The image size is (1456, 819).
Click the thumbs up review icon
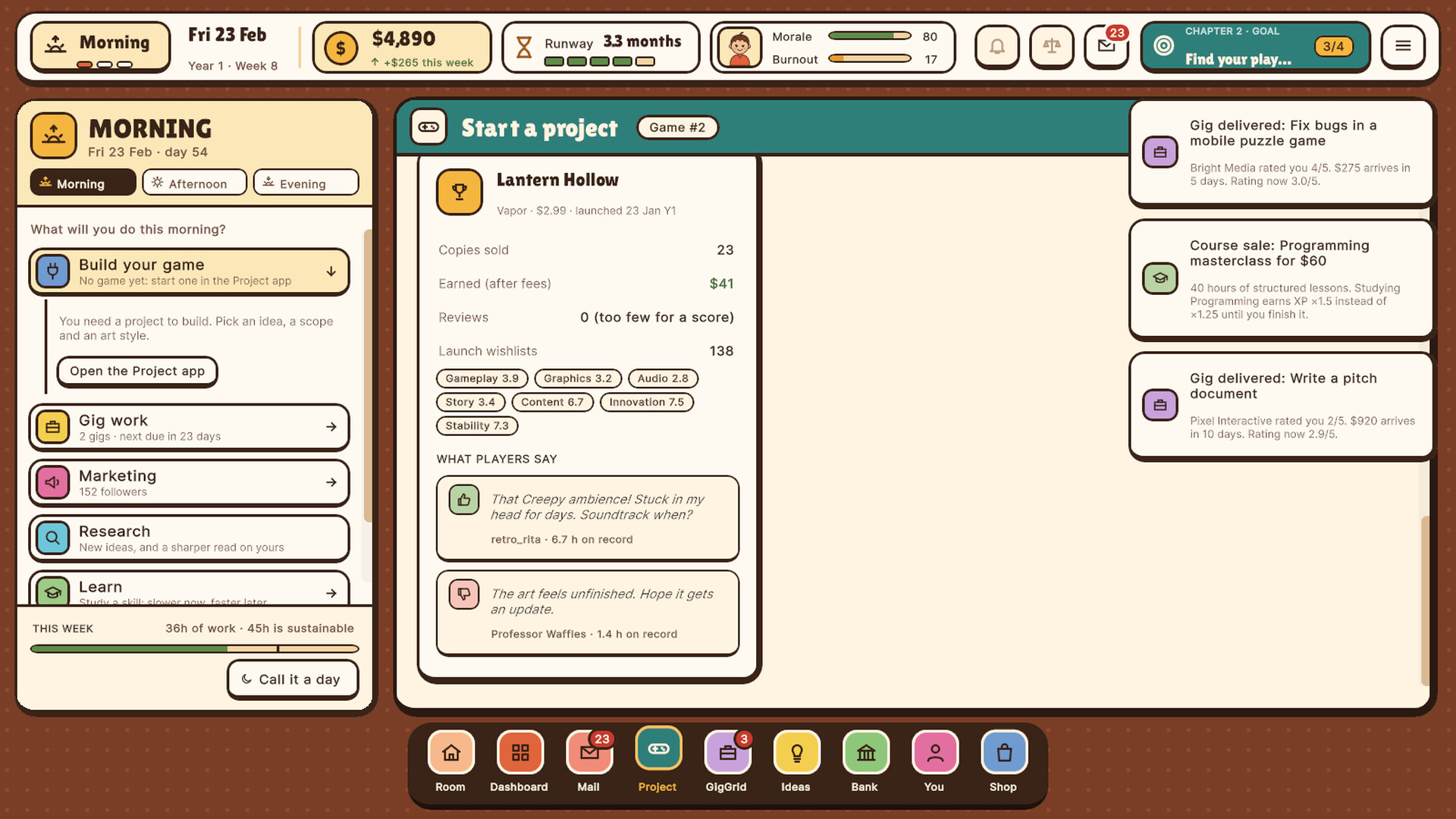[464, 500]
